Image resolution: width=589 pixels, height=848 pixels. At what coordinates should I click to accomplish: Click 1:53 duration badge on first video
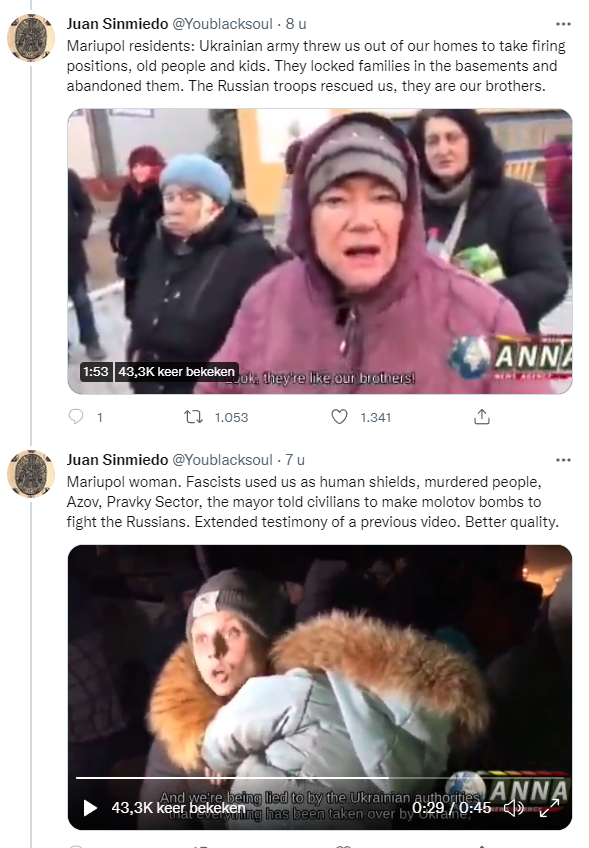pyautogui.click(x=96, y=372)
